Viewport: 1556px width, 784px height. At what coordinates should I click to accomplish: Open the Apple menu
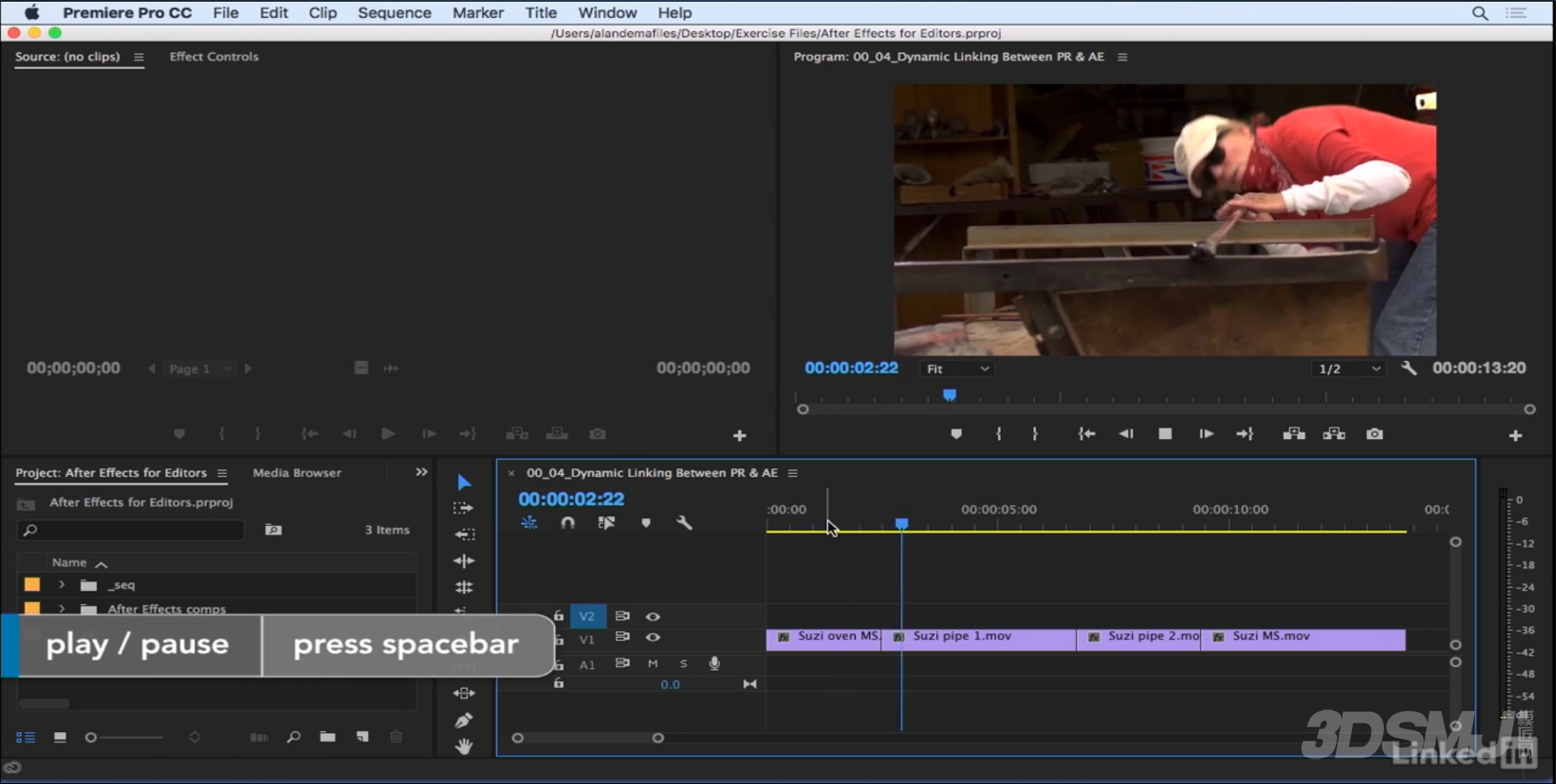click(x=32, y=13)
